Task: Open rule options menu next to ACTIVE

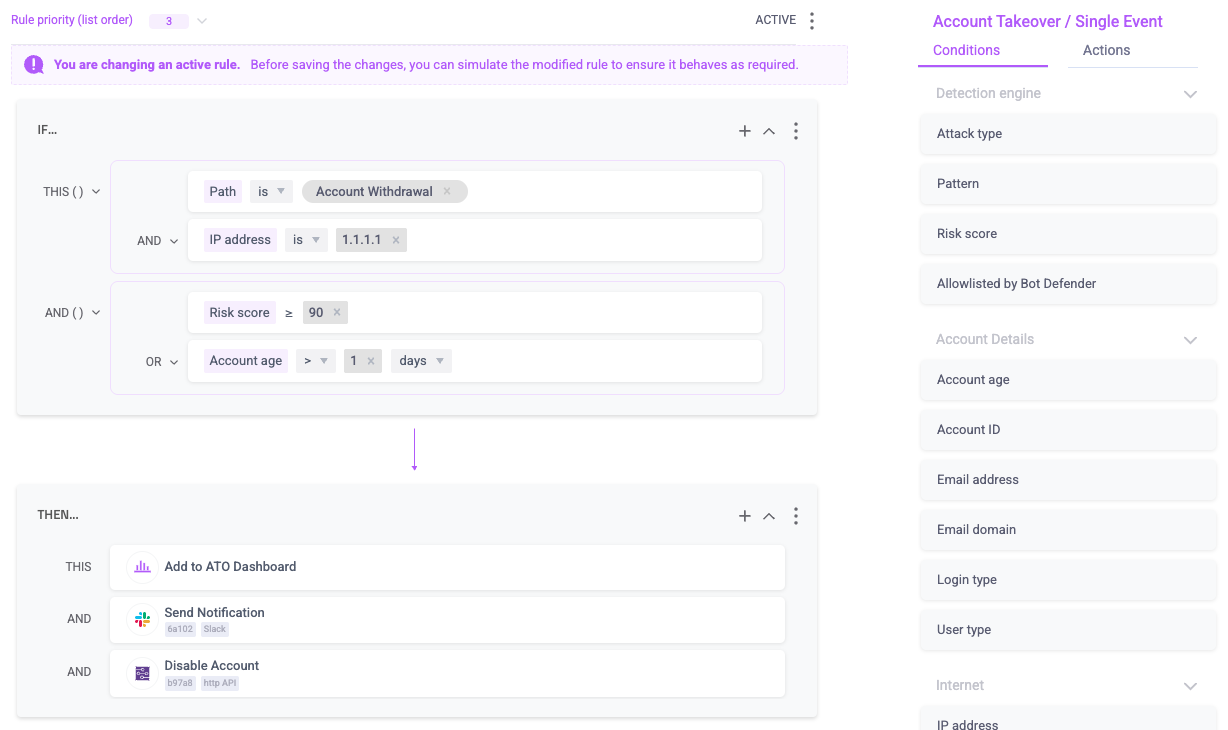Action: (x=812, y=20)
